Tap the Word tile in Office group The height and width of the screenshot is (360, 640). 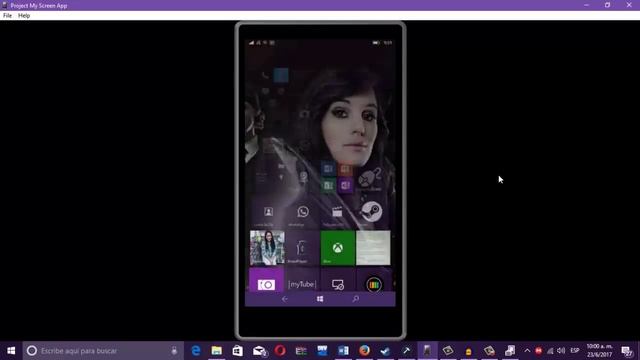(x=328, y=169)
